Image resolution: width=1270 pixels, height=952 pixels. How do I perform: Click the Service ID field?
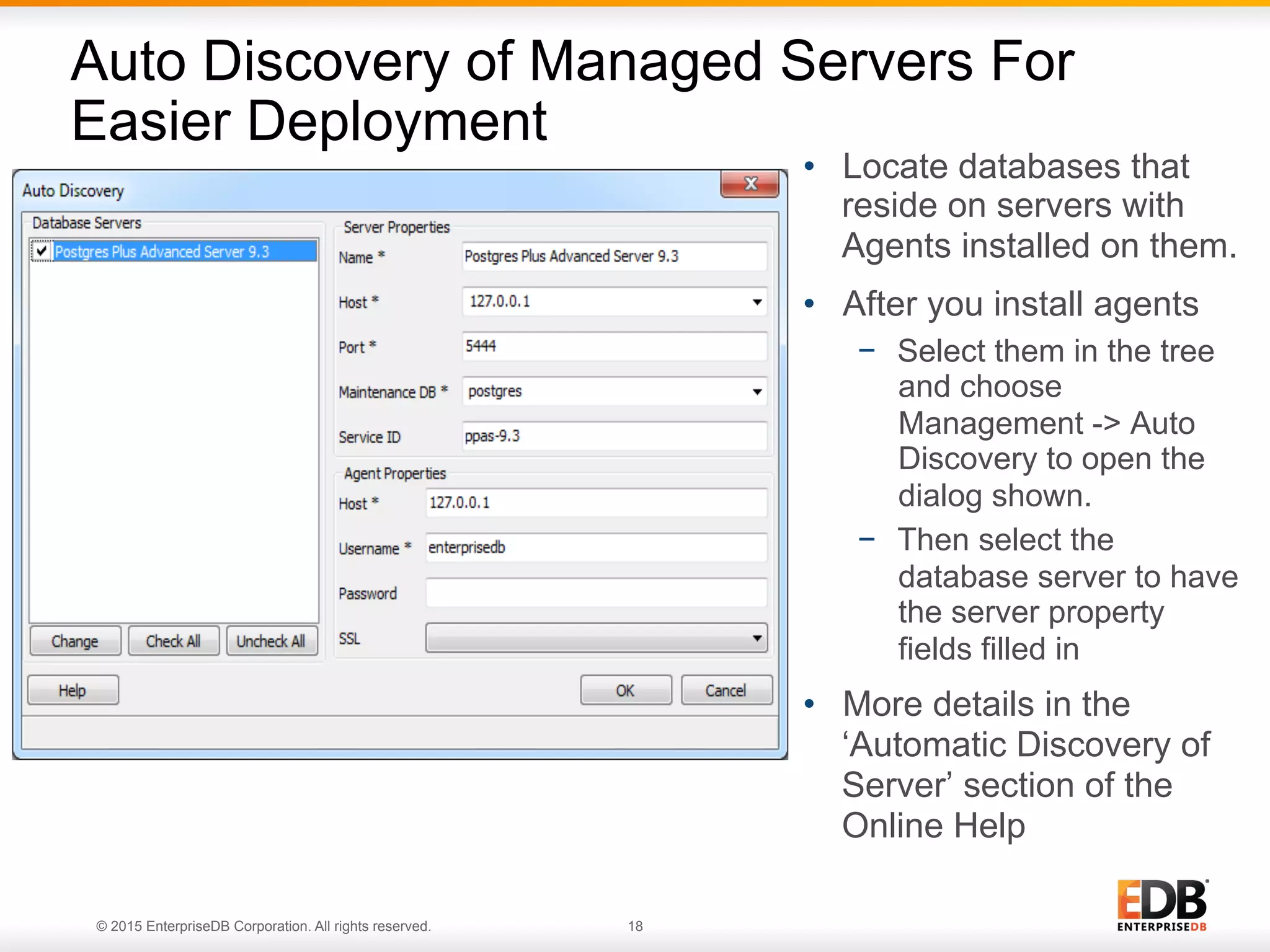point(614,436)
